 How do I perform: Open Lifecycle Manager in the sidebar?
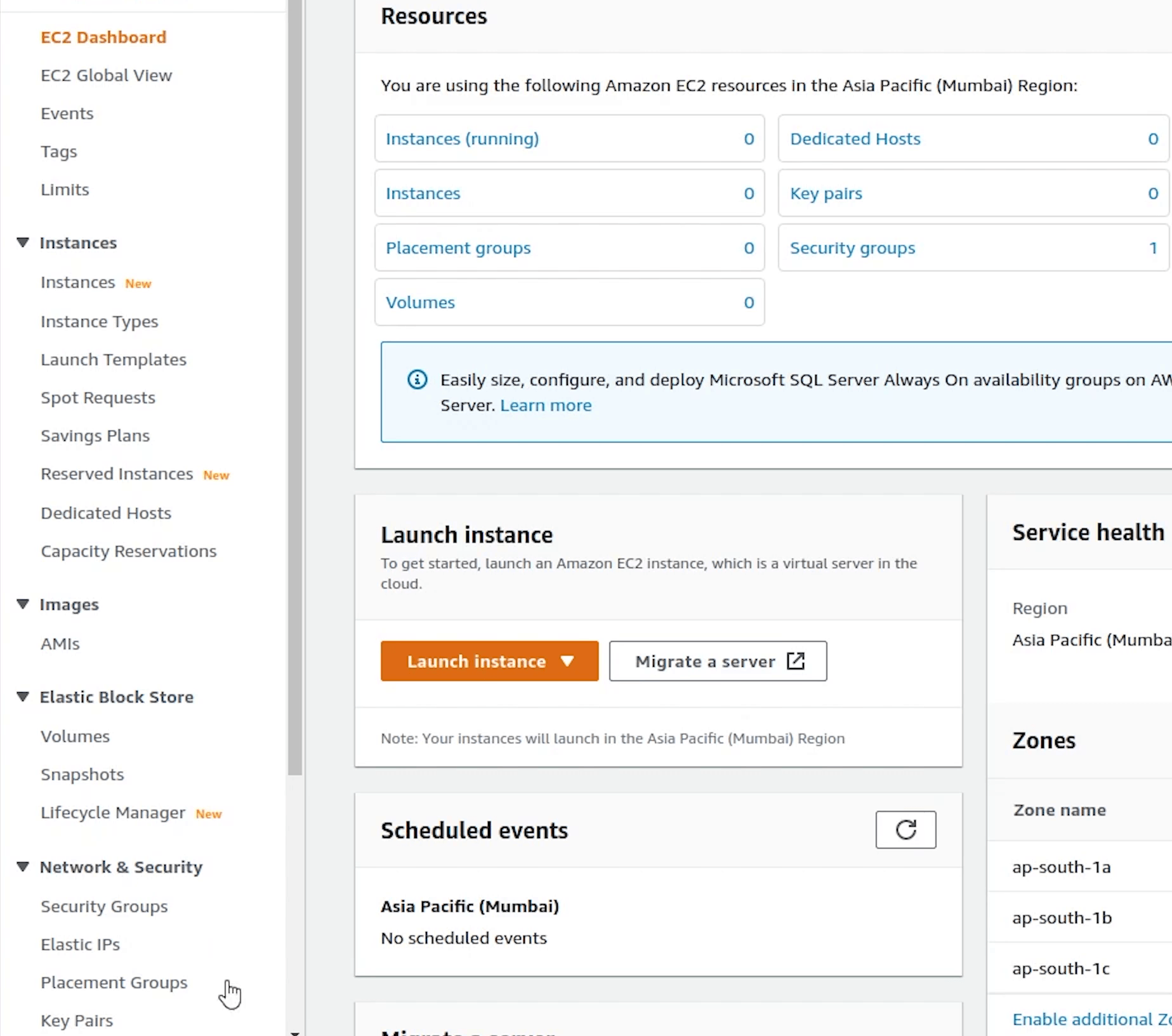[x=112, y=813]
